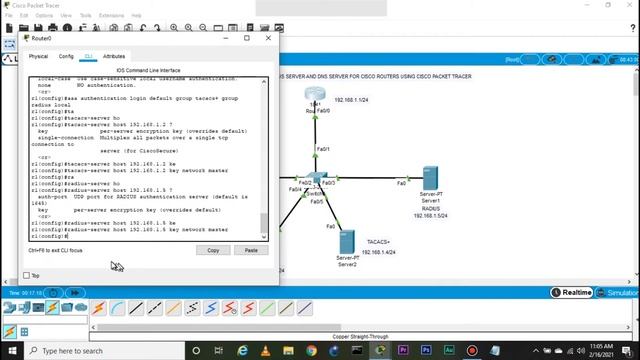Click inside the IOS CLI terminal area

point(145,159)
